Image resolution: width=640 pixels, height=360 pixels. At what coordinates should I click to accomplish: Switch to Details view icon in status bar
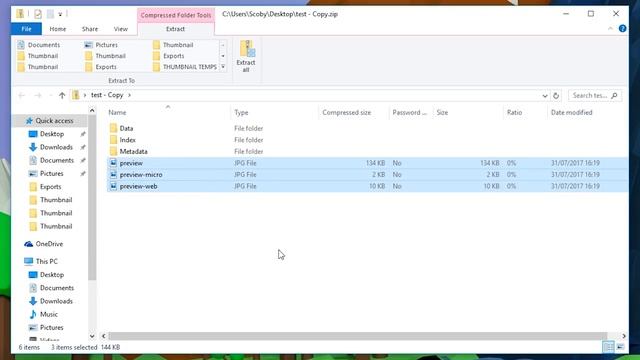pos(608,347)
